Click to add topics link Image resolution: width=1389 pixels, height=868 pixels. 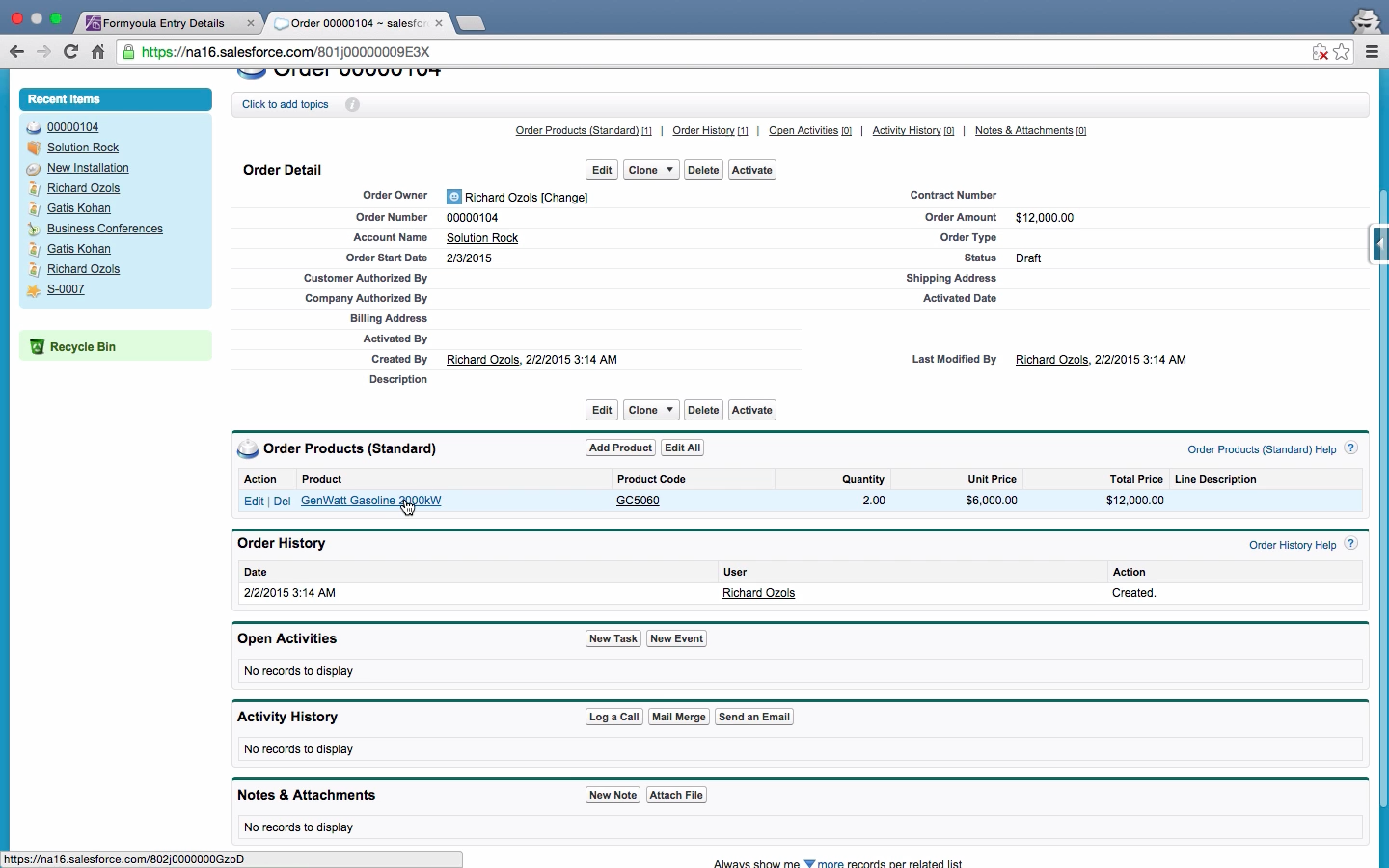286,104
